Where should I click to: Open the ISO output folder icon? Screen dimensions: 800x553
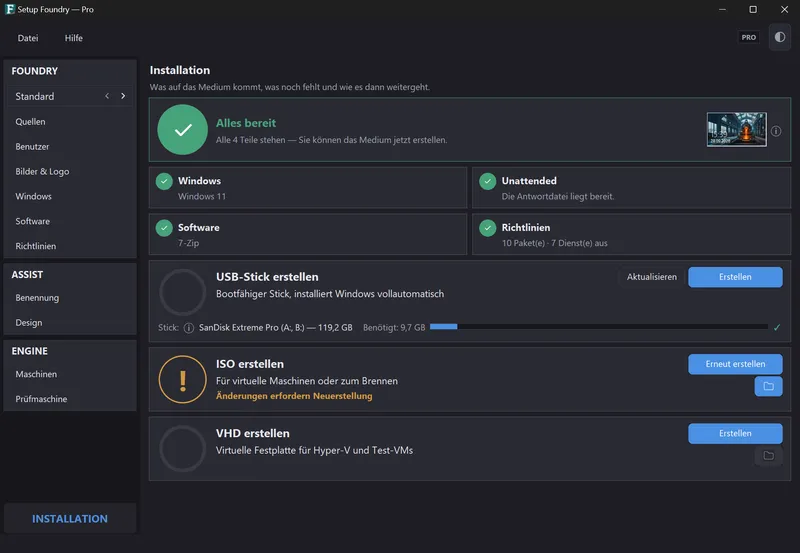(x=768, y=386)
